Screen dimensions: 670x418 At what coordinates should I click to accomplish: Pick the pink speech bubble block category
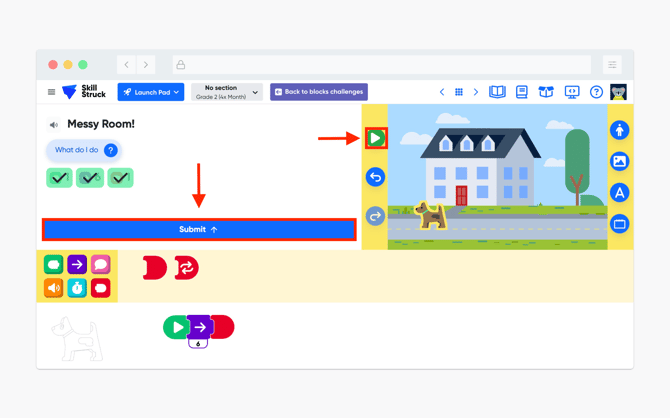100,265
